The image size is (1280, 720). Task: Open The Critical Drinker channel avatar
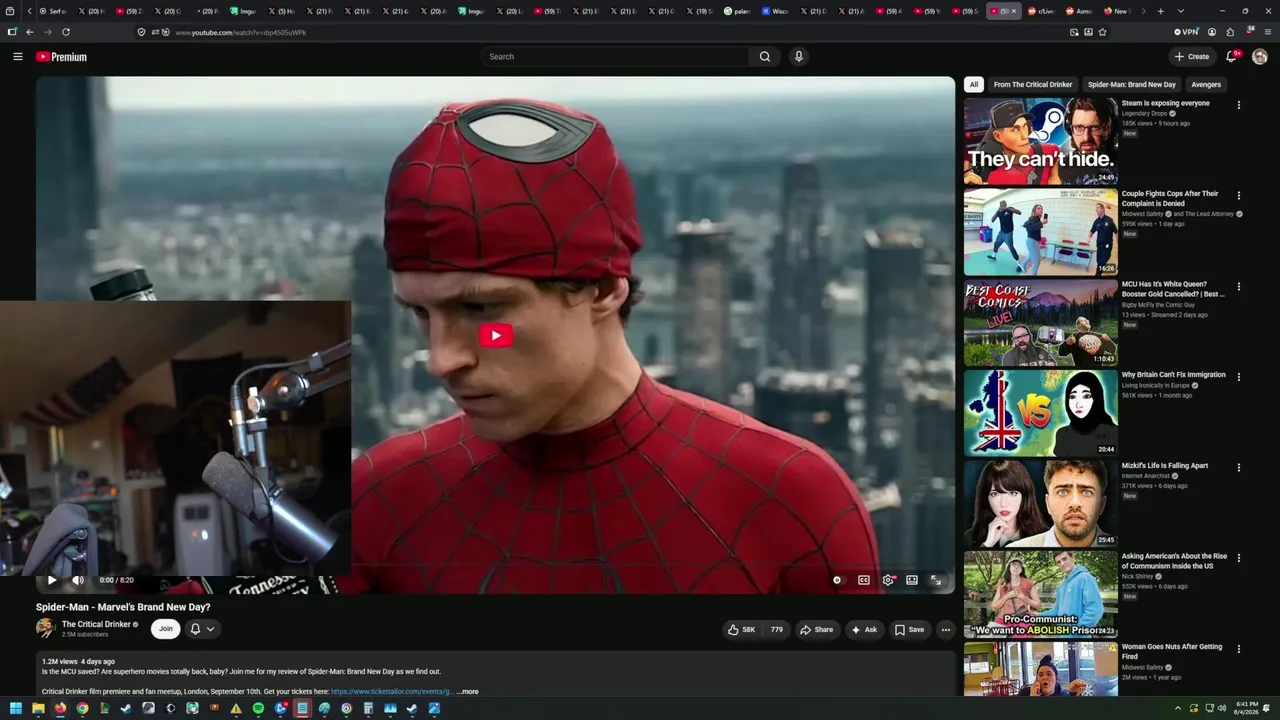tap(45, 628)
